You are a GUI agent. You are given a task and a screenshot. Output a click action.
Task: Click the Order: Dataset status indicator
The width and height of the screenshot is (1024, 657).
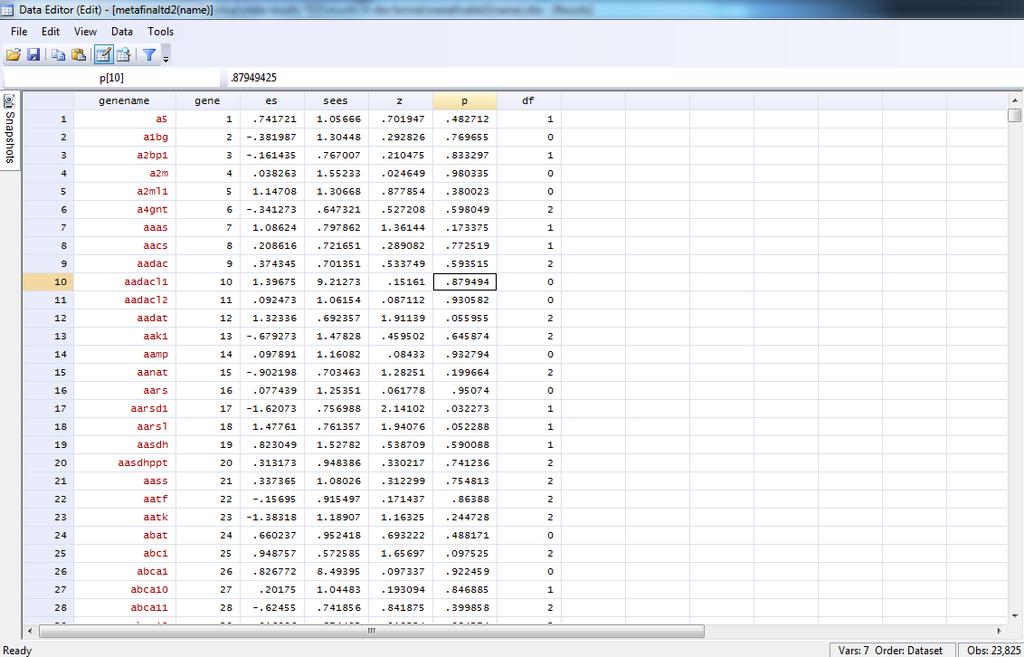tap(908, 650)
